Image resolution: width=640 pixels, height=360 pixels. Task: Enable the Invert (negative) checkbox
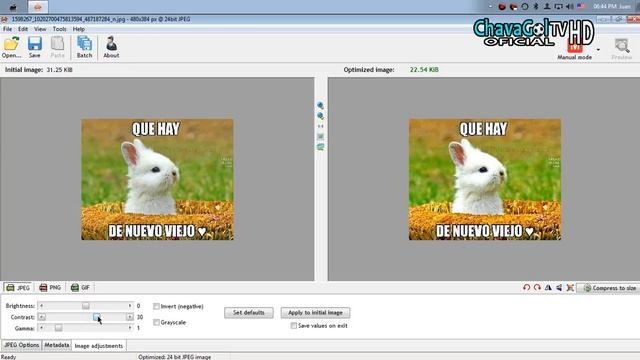point(156,306)
